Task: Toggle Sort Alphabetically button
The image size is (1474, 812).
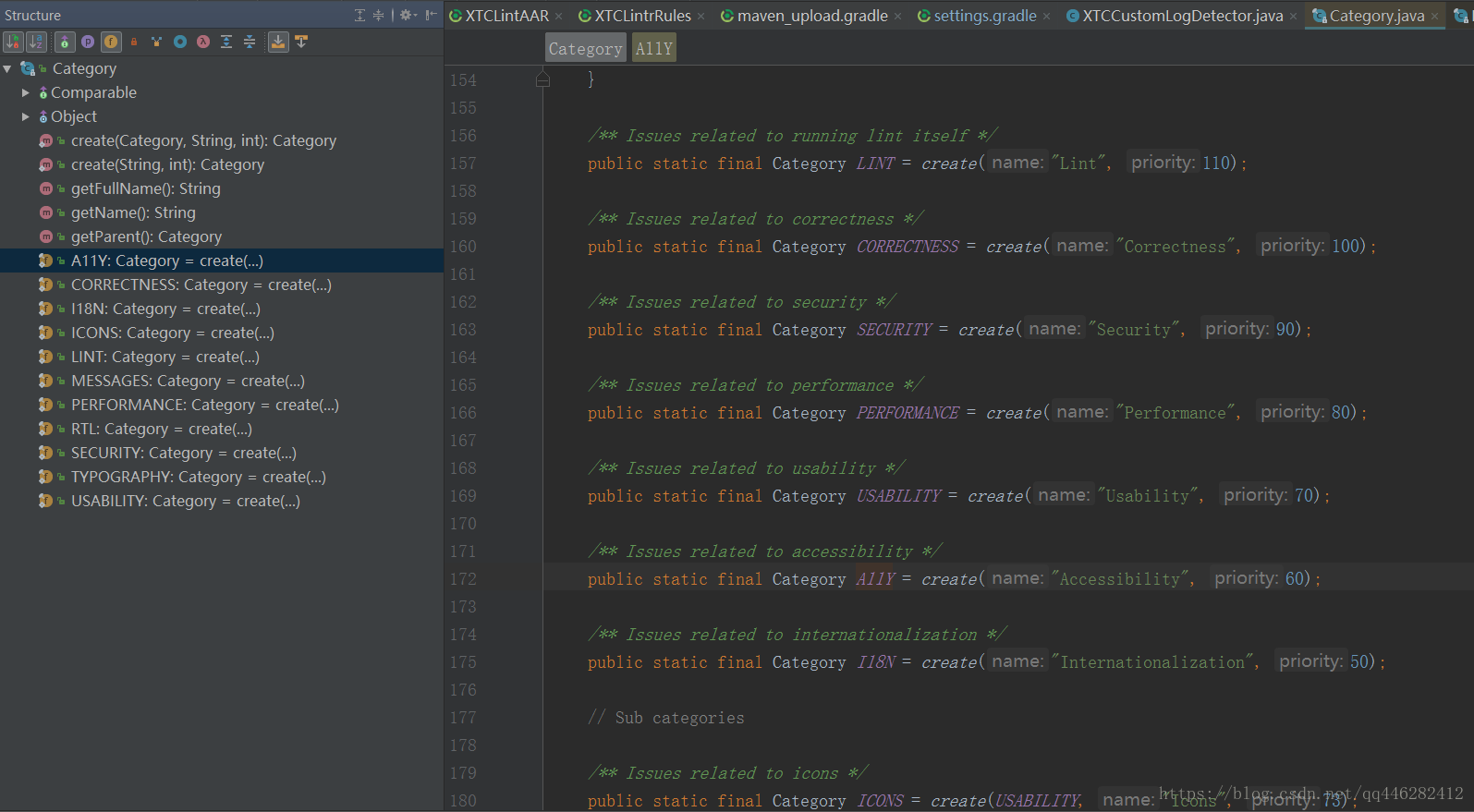Action: (x=36, y=42)
